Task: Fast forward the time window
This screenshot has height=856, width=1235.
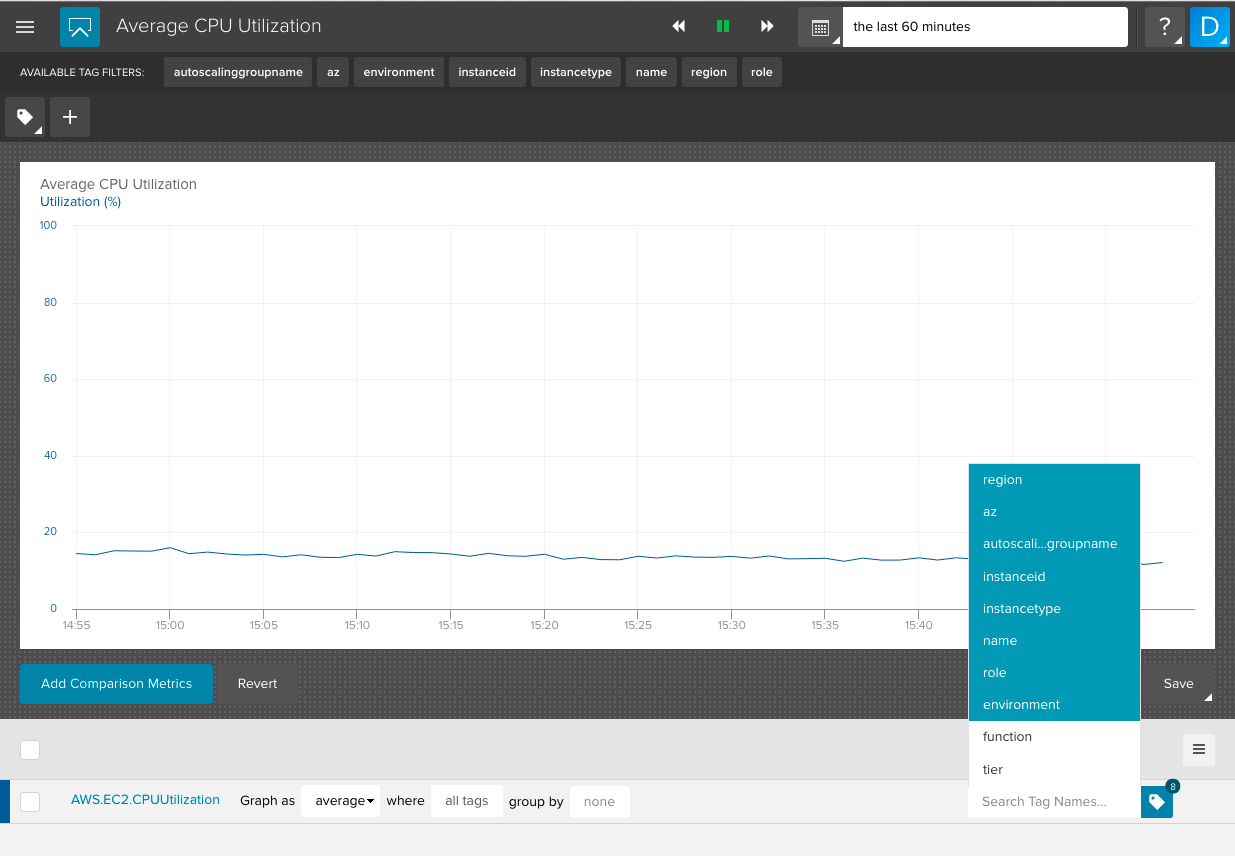Action: [767, 27]
